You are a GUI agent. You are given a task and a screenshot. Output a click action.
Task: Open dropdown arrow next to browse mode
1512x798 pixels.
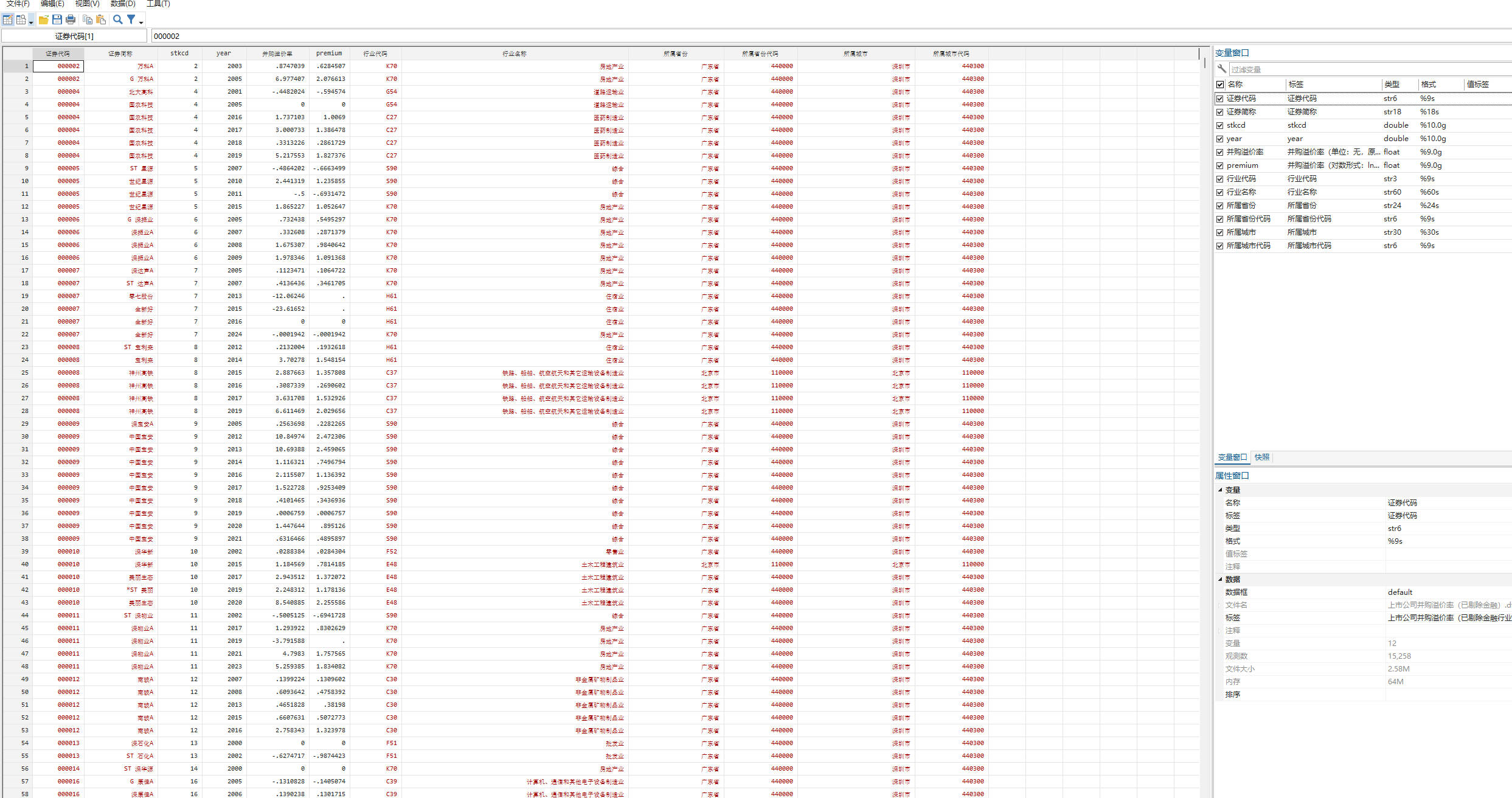31,23
